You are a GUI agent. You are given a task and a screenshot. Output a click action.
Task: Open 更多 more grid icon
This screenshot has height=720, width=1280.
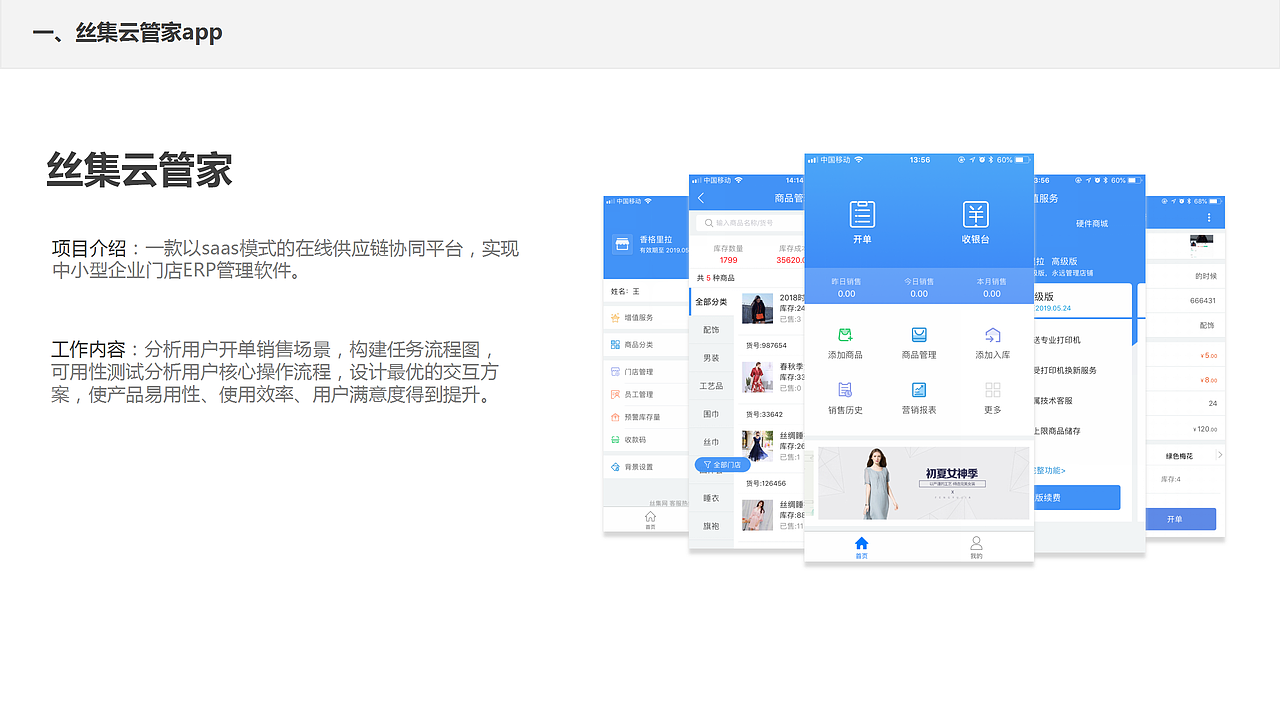(993, 390)
